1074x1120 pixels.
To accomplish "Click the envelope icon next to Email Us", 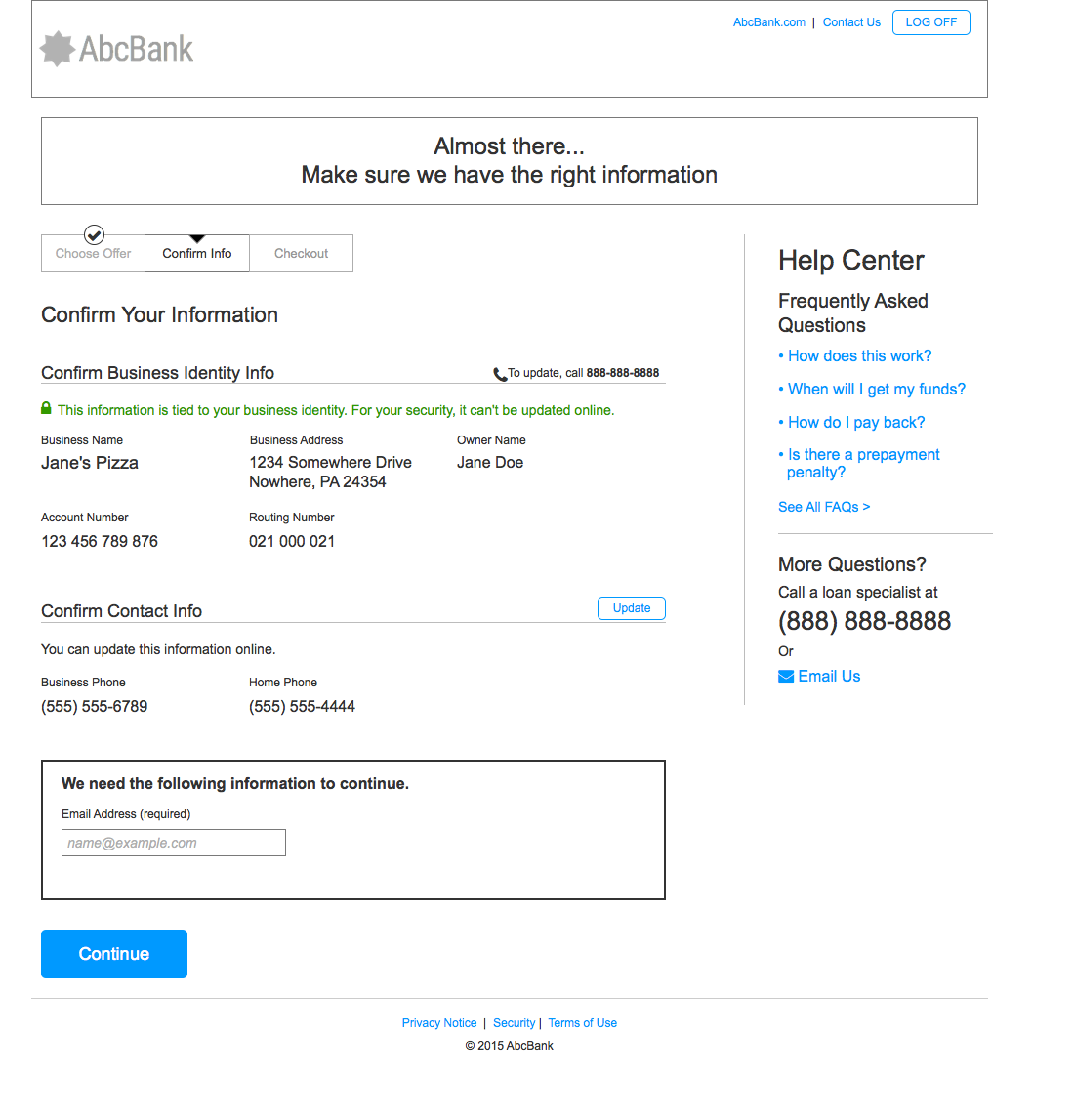I will coord(786,677).
